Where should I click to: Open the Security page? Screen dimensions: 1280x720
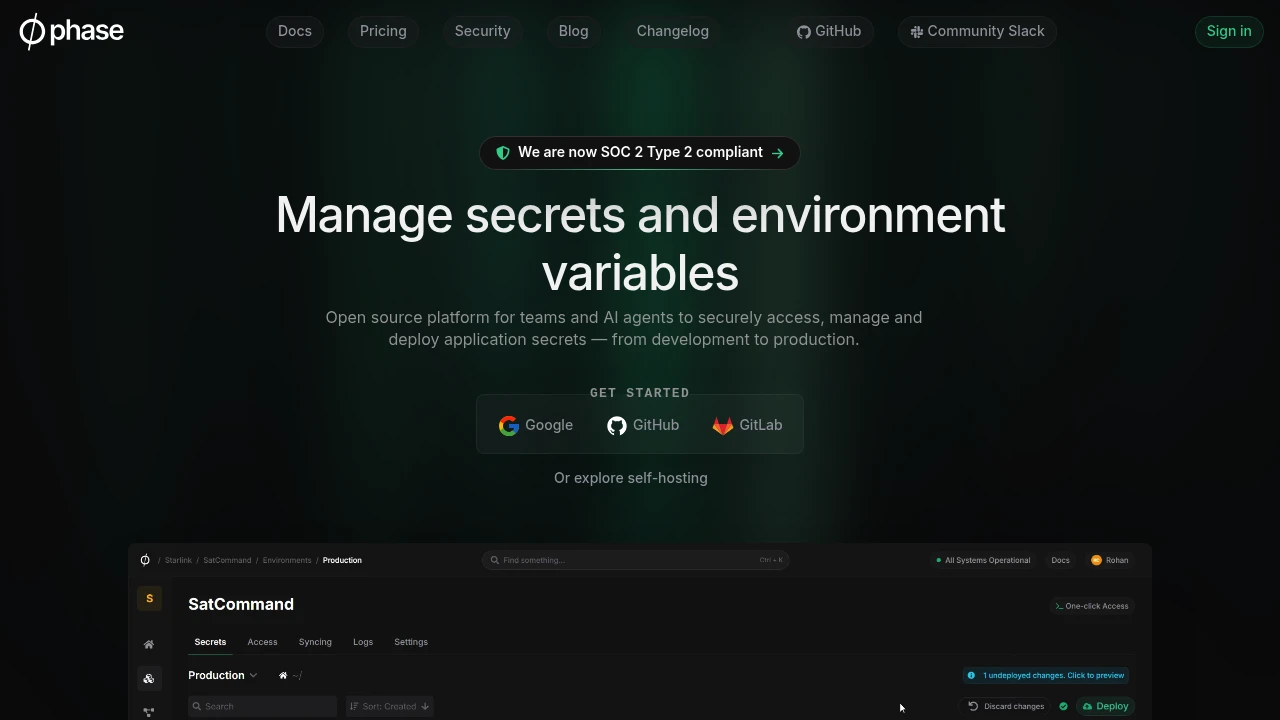(x=483, y=31)
